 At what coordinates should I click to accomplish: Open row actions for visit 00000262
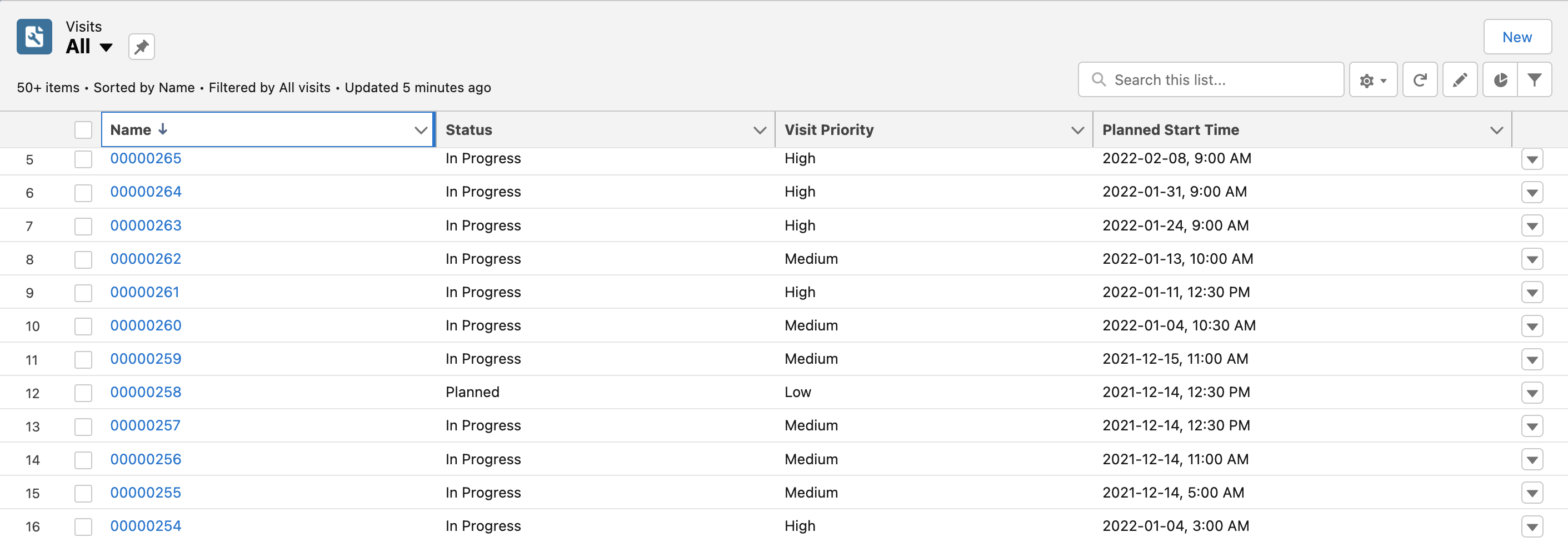coord(1531,259)
